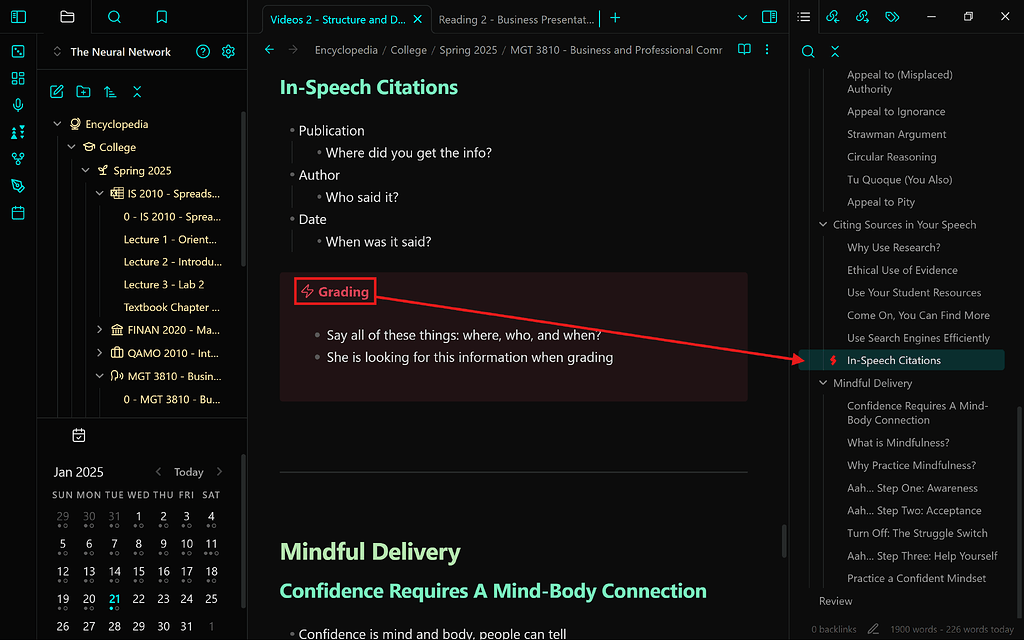Toggle the left sidebar open or closed
The image size is (1024, 640).
[18, 16]
